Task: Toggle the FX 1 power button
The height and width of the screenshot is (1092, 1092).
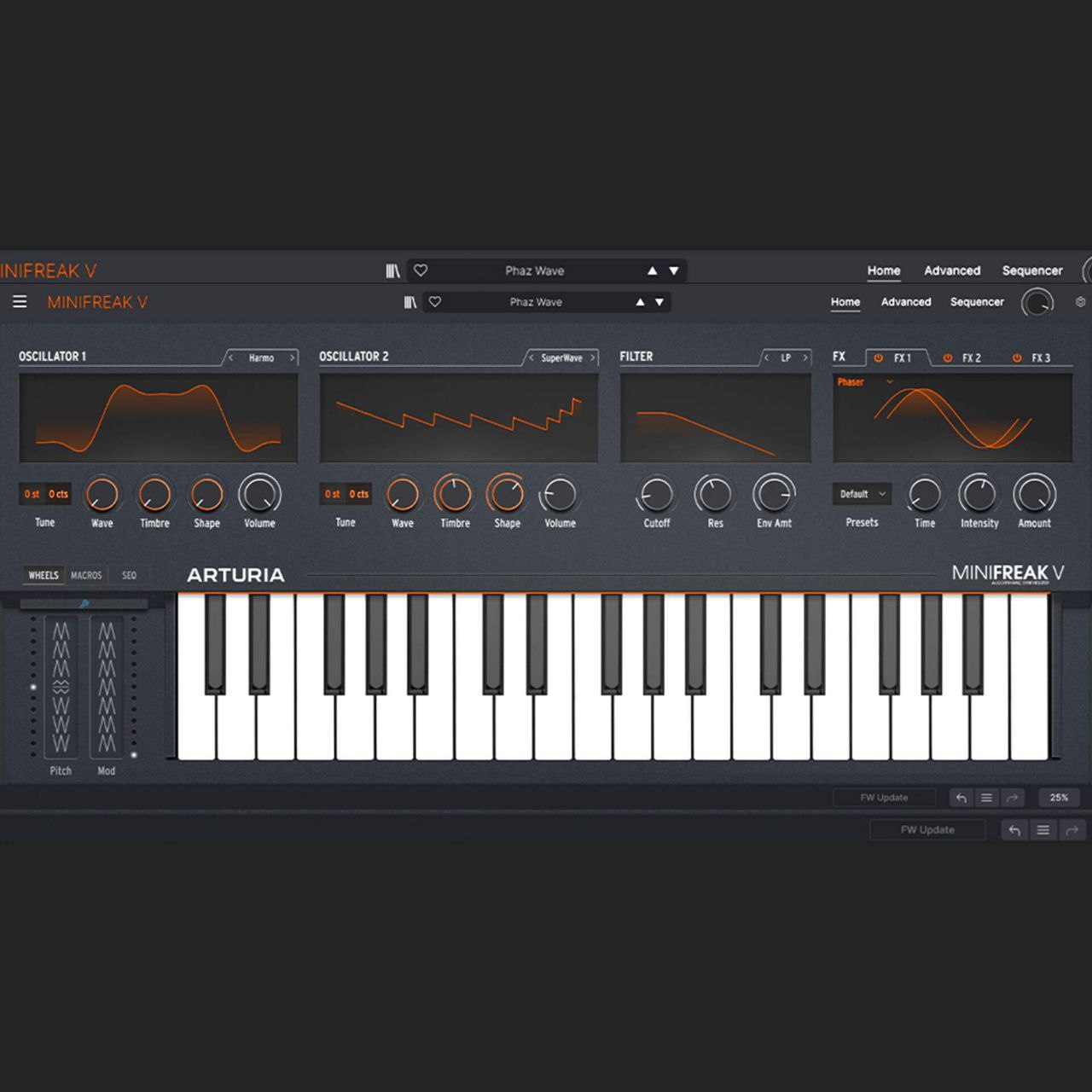Action: 878,358
